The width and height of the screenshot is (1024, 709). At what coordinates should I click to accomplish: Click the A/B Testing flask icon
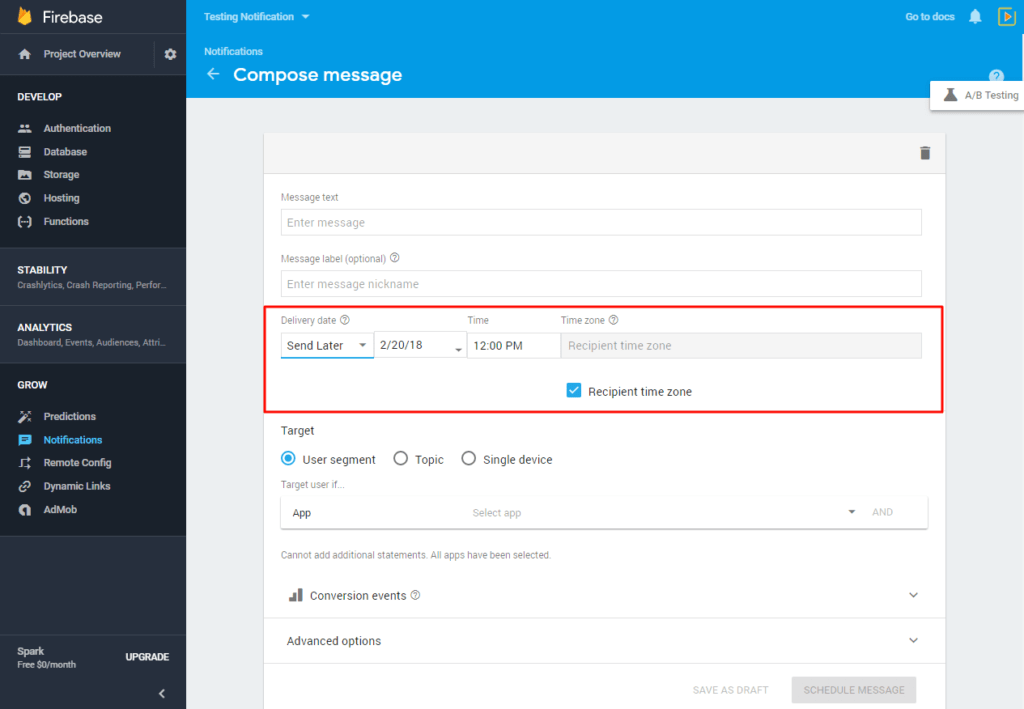coord(951,95)
